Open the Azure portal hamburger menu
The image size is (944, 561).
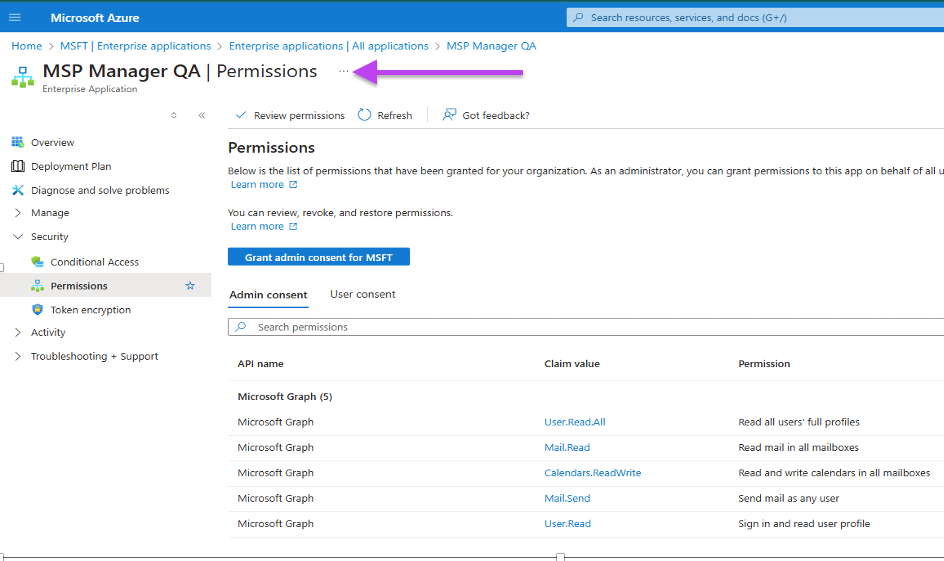[14, 17]
